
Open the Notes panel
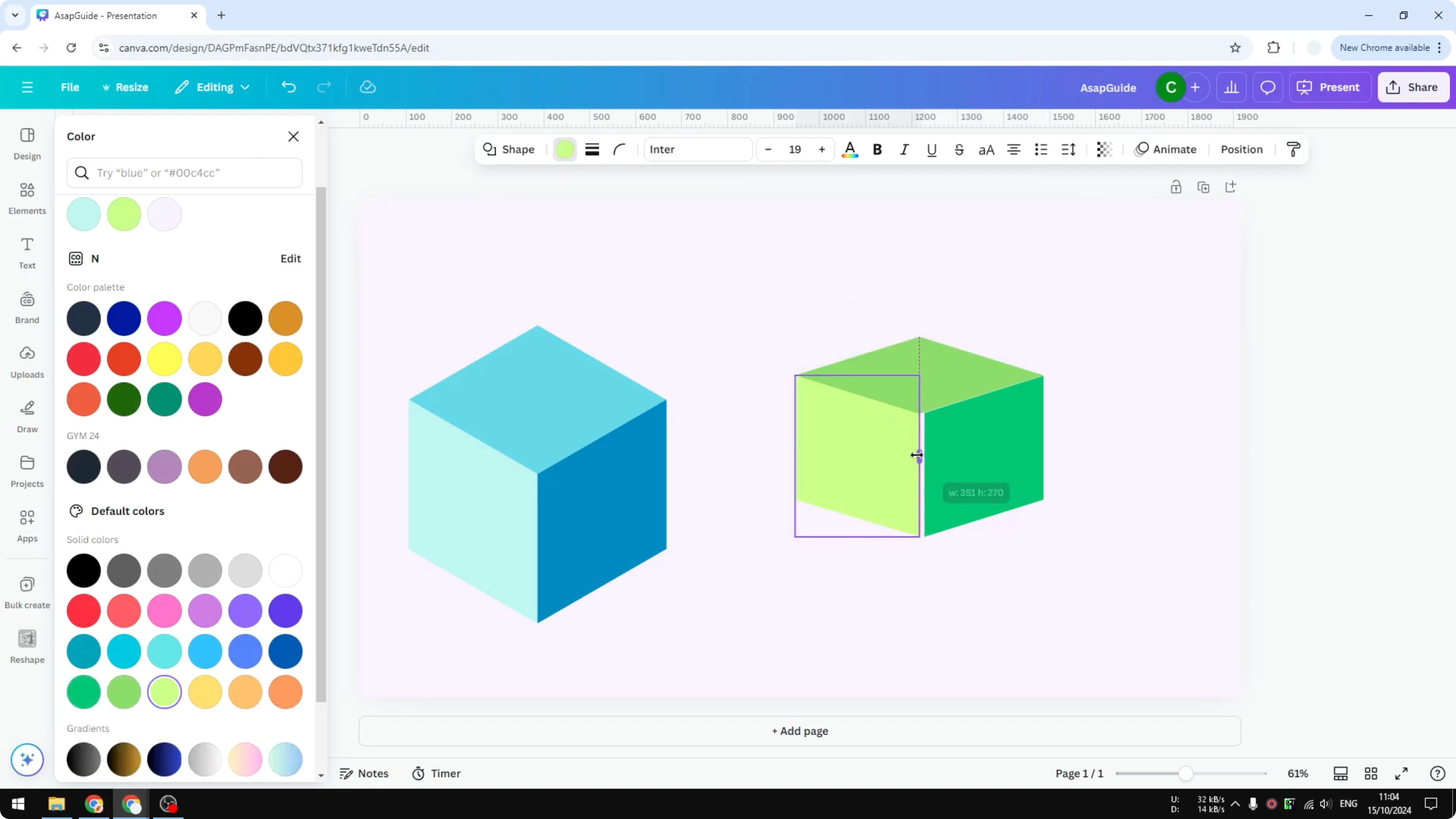tap(364, 773)
